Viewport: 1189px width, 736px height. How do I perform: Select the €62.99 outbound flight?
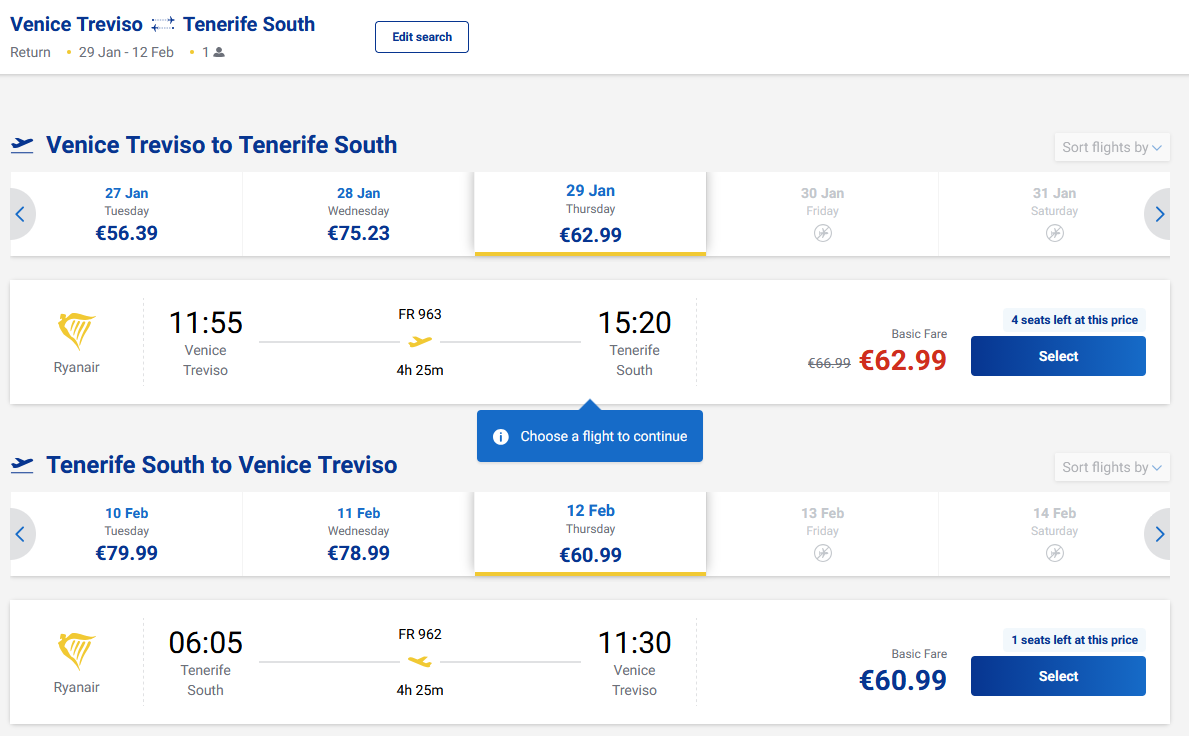tap(1058, 356)
